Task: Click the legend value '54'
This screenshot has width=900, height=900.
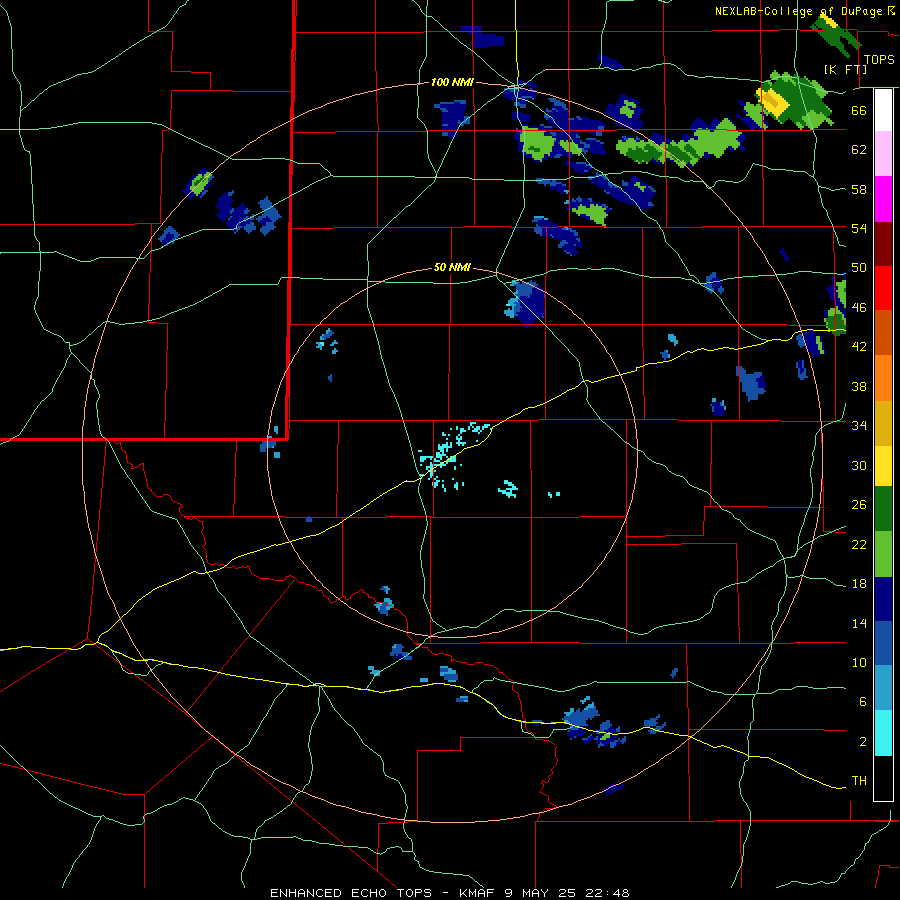Action: tap(859, 228)
